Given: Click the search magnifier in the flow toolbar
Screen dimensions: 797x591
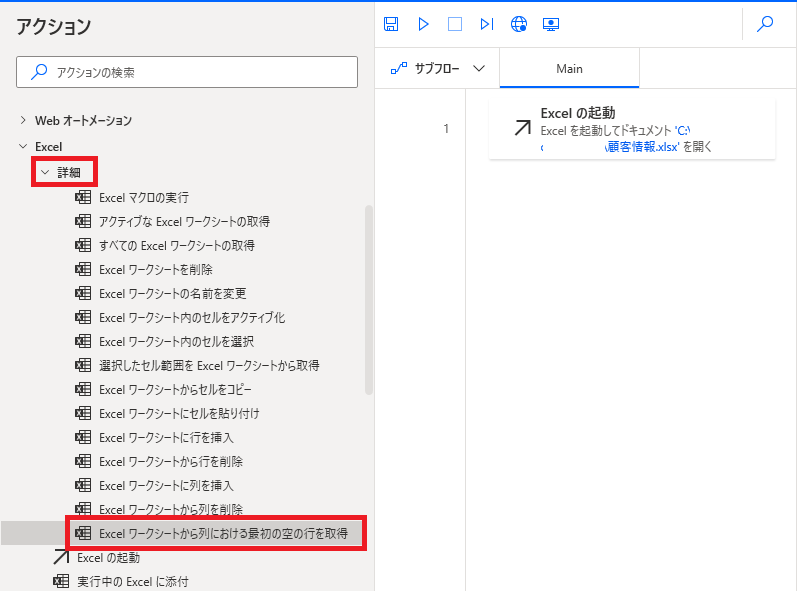Looking at the screenshot, I should pos(764,23).
